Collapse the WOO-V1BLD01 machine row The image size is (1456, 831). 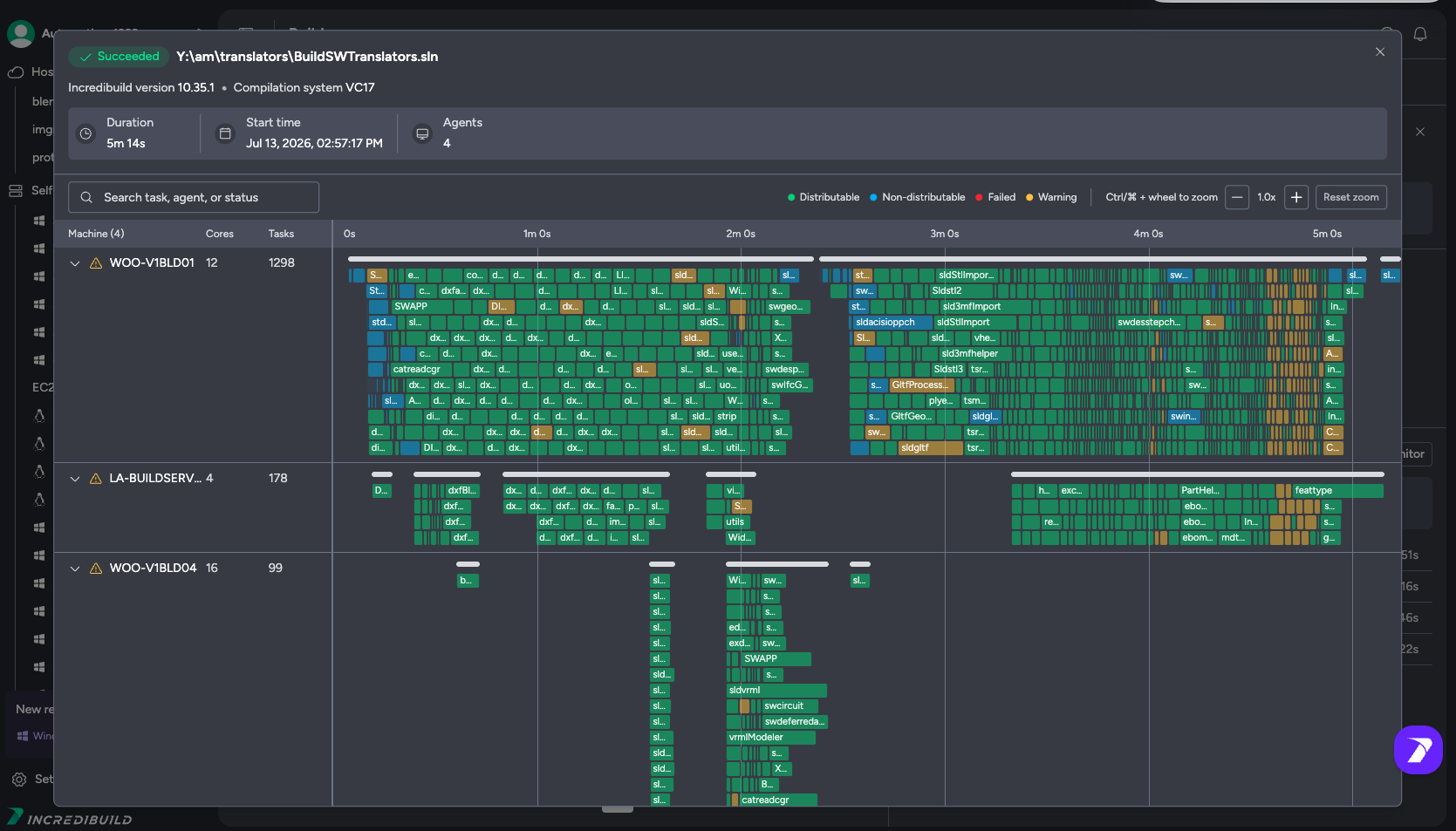coord(75,263)
